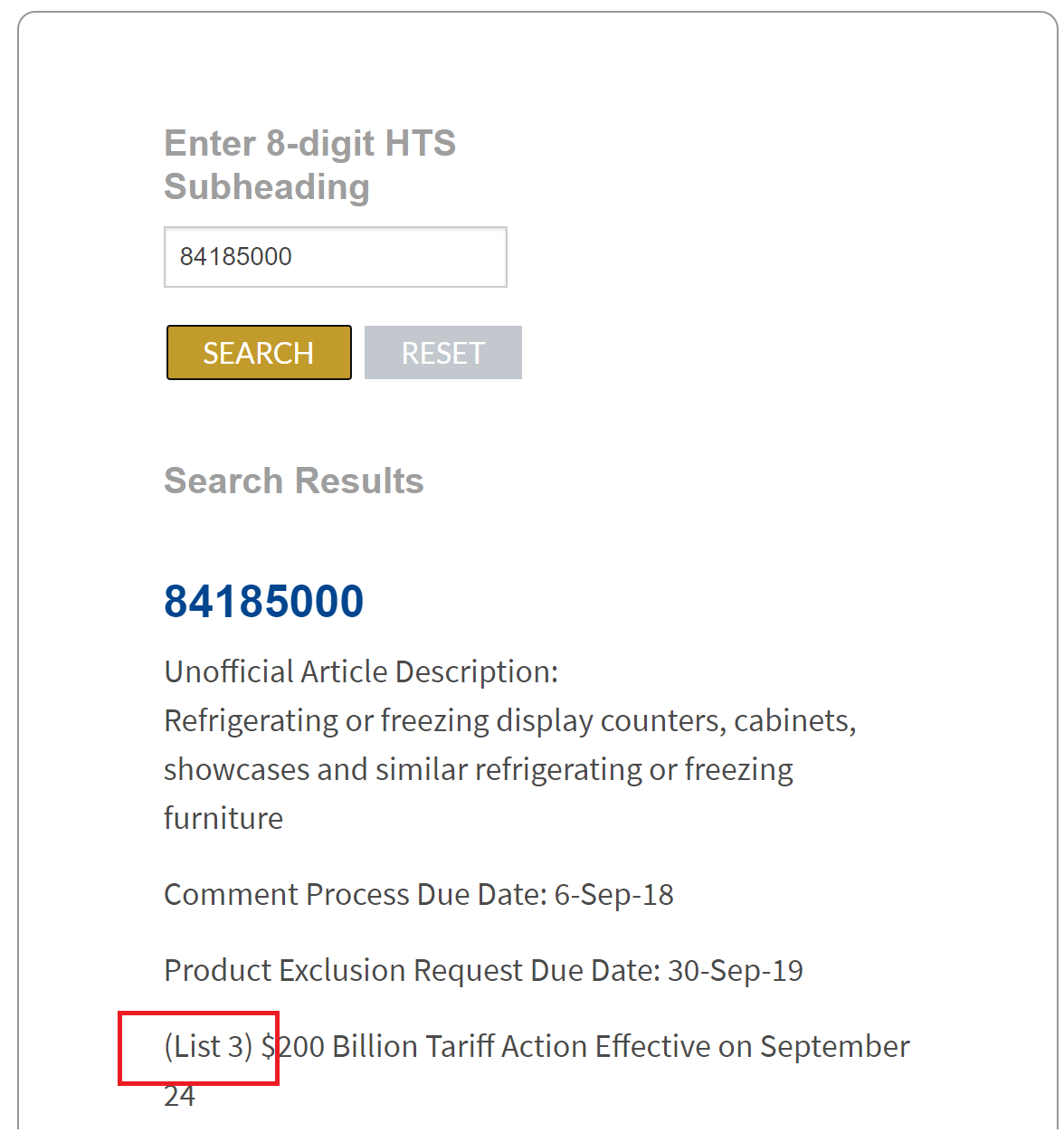Screen dimensions: 1064x1142
Task: Click the gold SEARCH button
Action: (x=259, y=352)
